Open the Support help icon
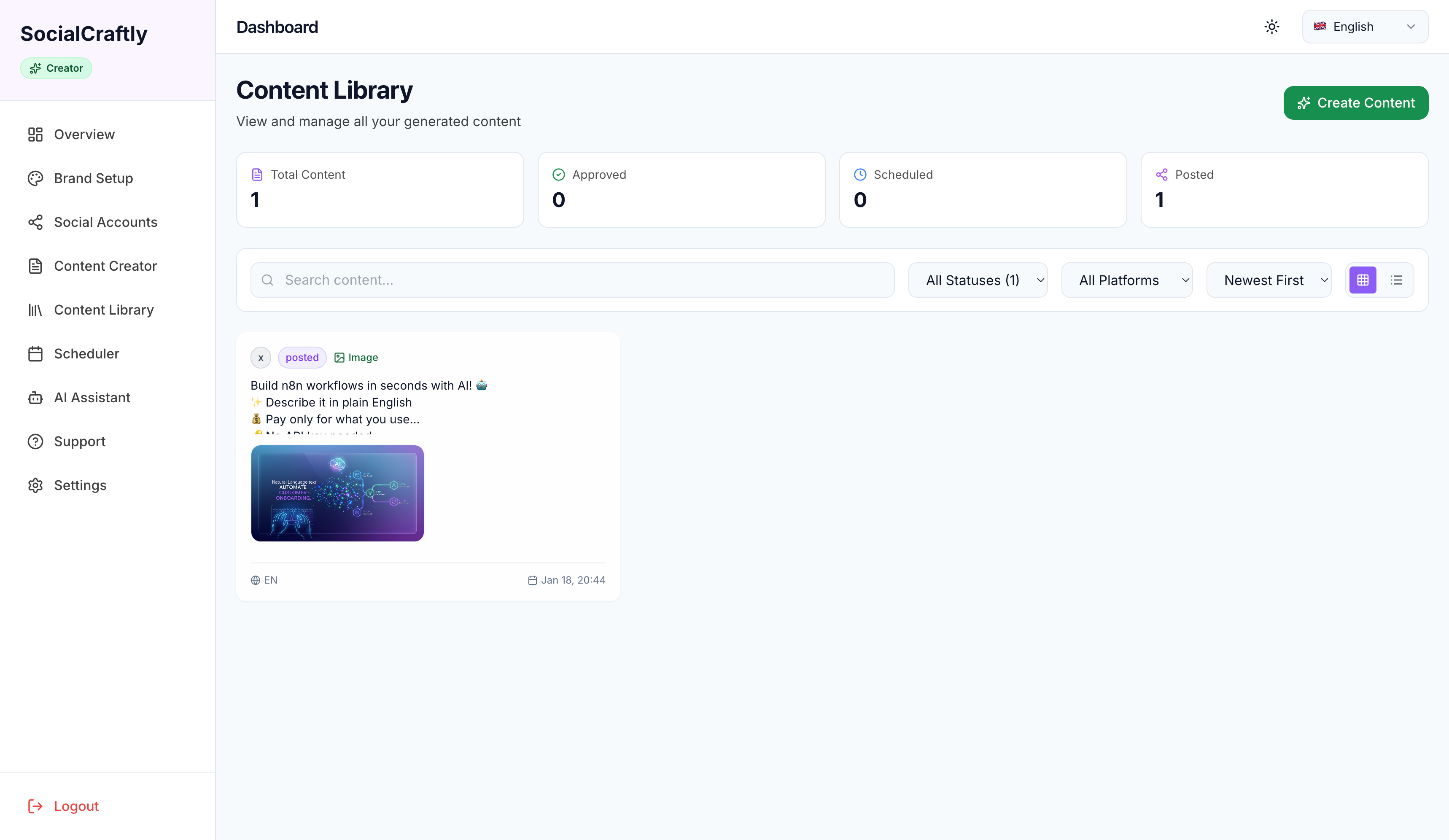 click(35, 441)
